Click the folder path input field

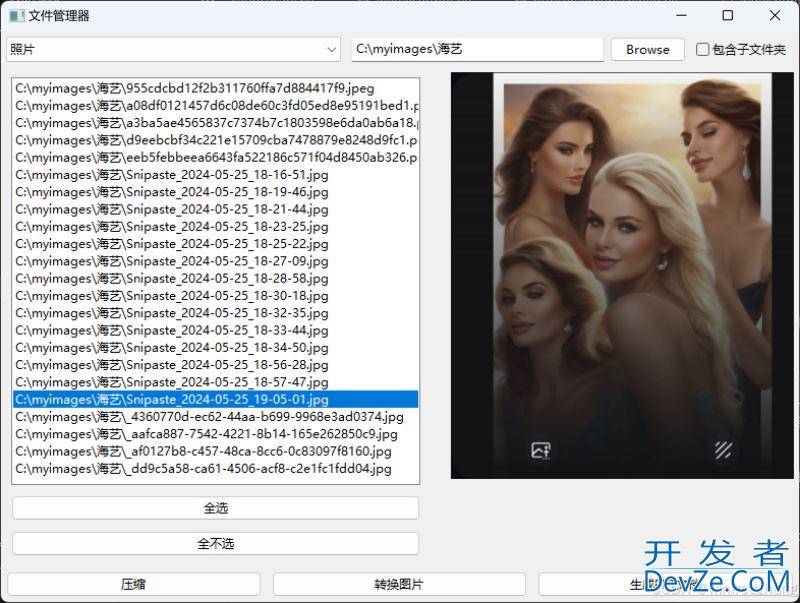[477, 49]
